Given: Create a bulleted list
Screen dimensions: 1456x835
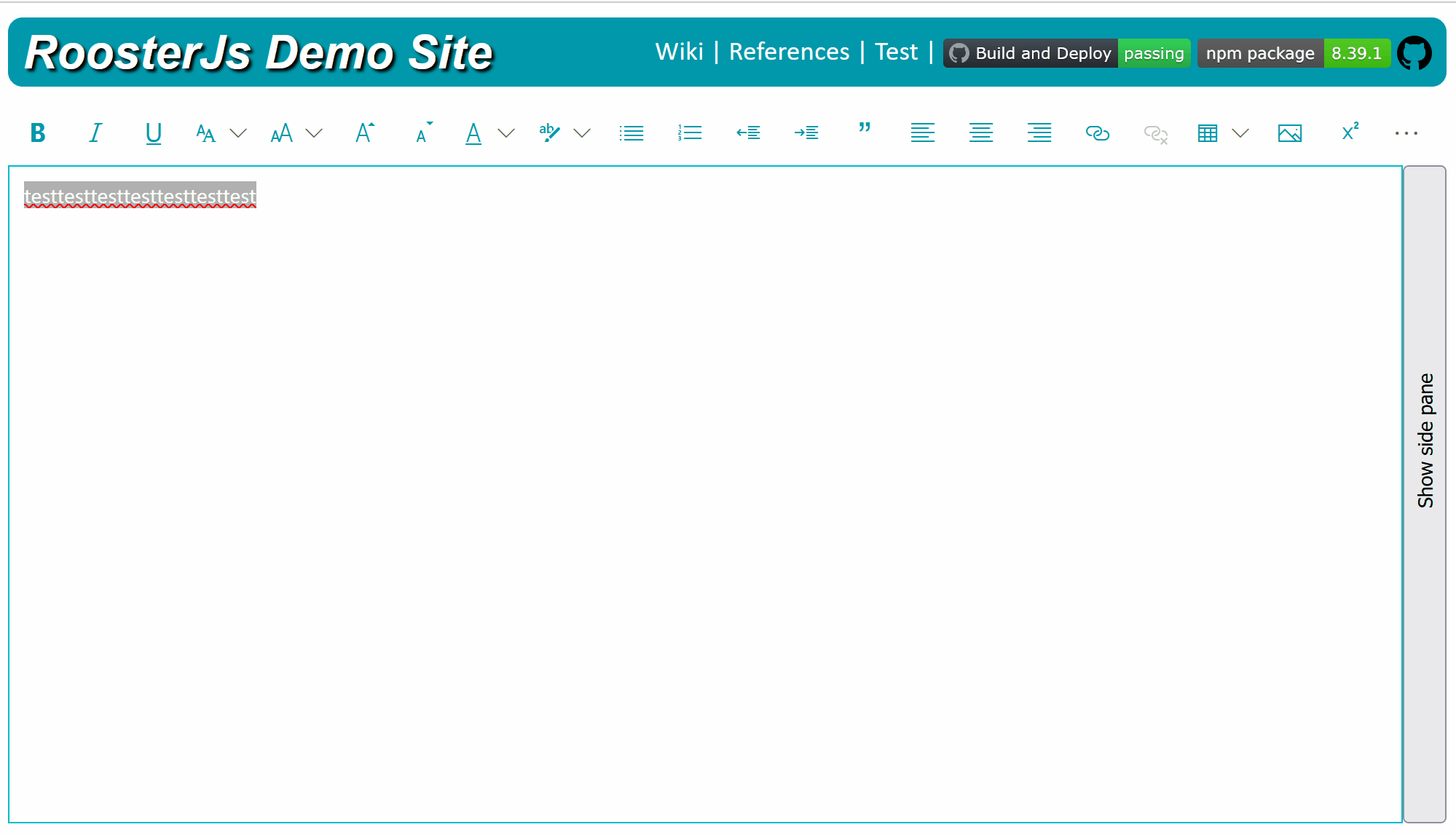Looking at the screenshot, I should coord(631,132).
